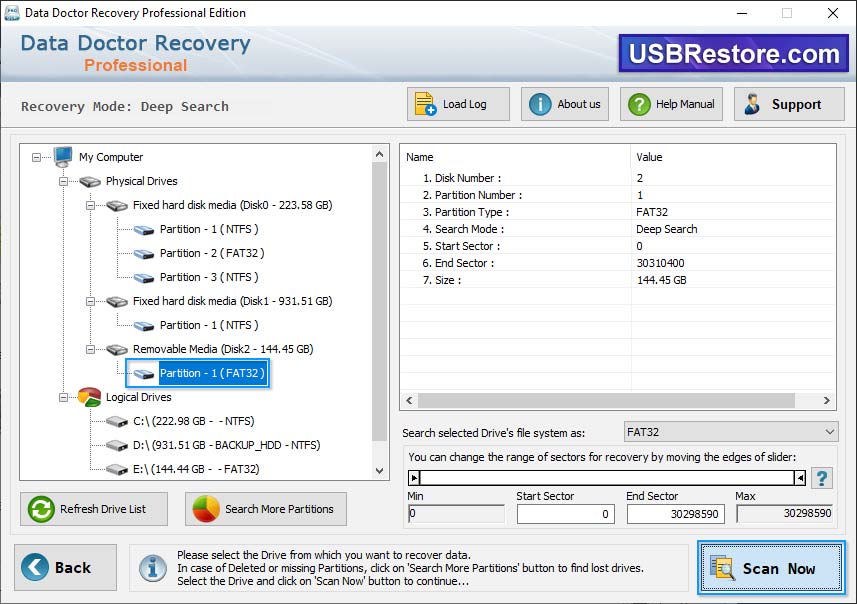Click the Refresh Drive List green arrows icon
The height and width of the screenshot is (604, 857).
[41, 509]
